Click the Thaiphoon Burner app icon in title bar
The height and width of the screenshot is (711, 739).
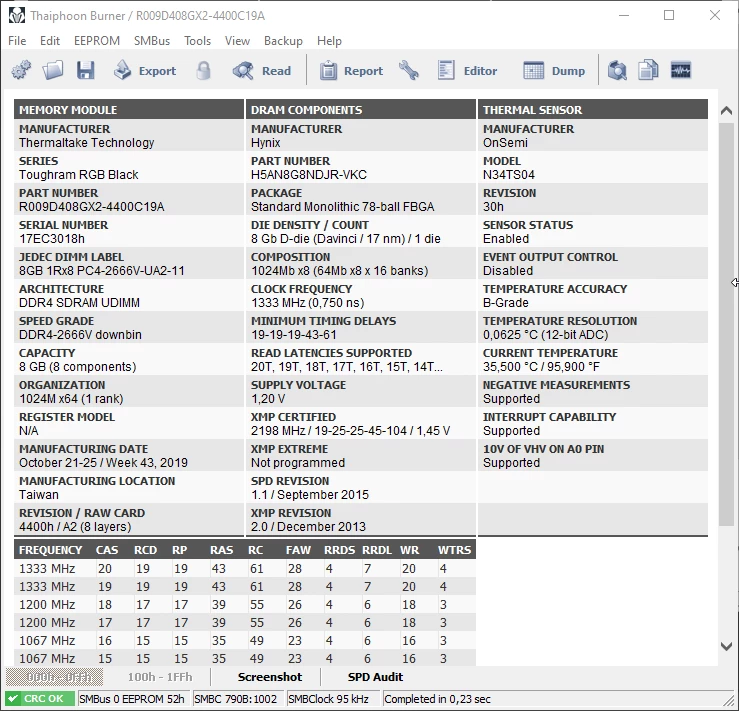16,16
